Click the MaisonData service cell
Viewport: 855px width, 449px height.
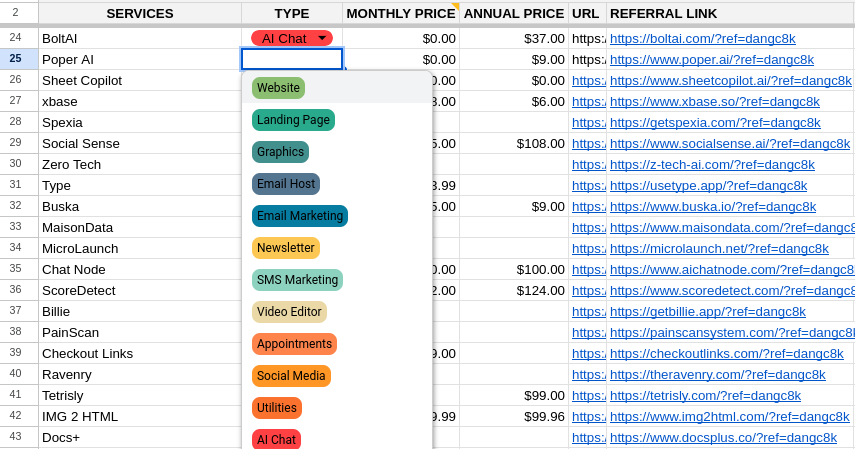pos(140,228)
